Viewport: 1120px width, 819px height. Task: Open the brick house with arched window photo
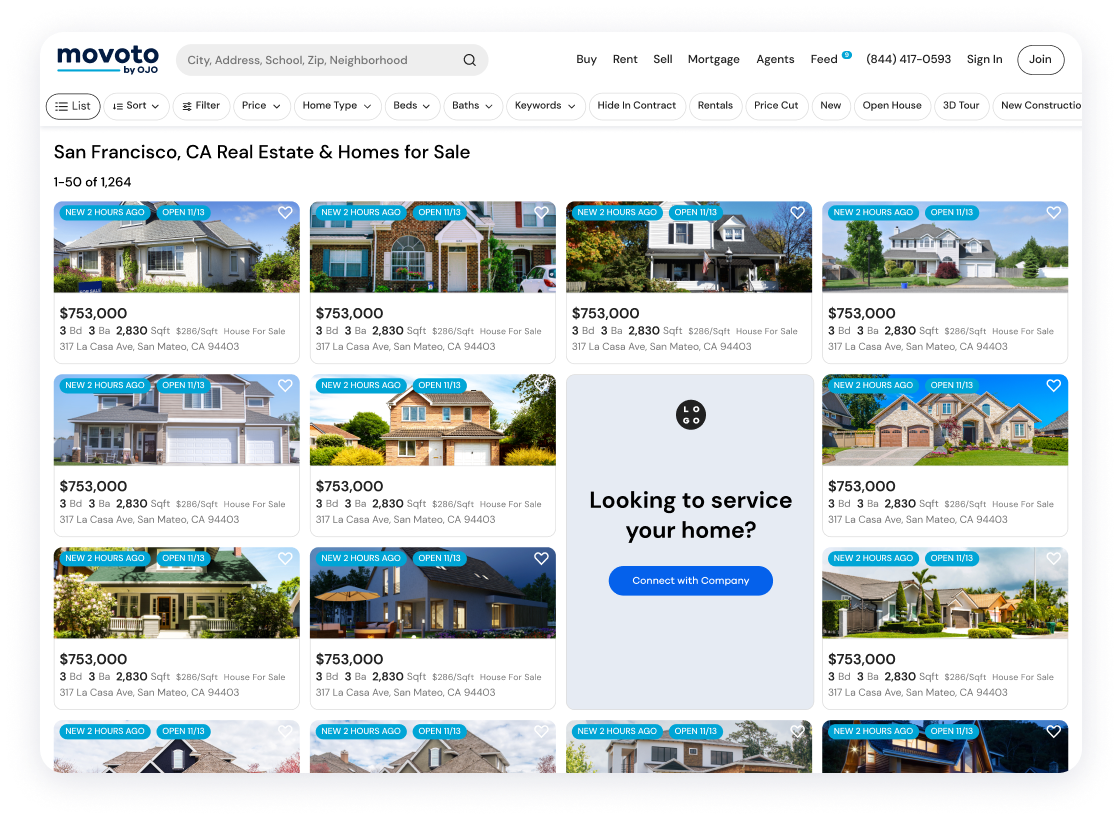pyautogui.click(x=433, y=247)
